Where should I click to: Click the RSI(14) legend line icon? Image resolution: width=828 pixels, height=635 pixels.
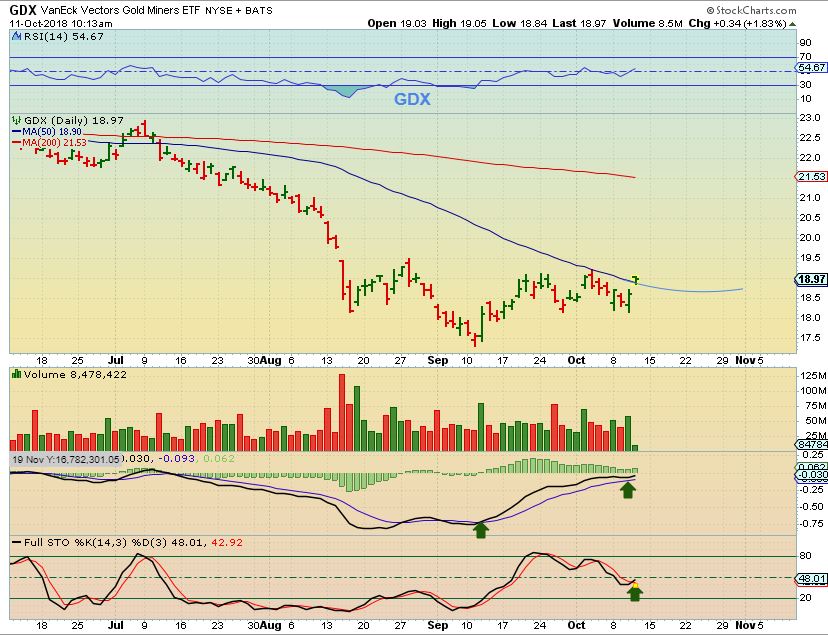click(x=16, y=36)
